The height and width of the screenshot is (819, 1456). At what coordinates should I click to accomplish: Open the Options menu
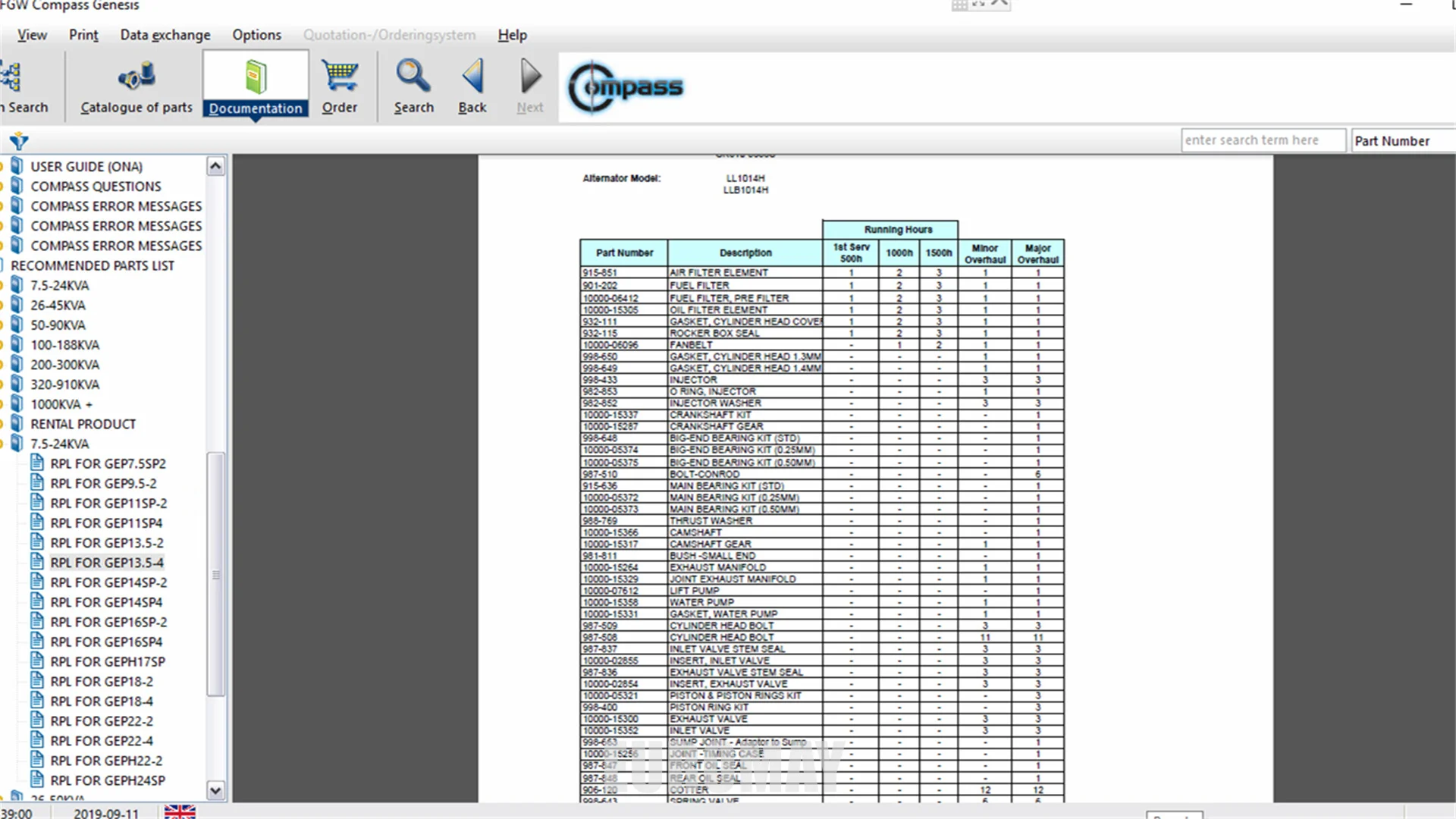pos(256,35)
